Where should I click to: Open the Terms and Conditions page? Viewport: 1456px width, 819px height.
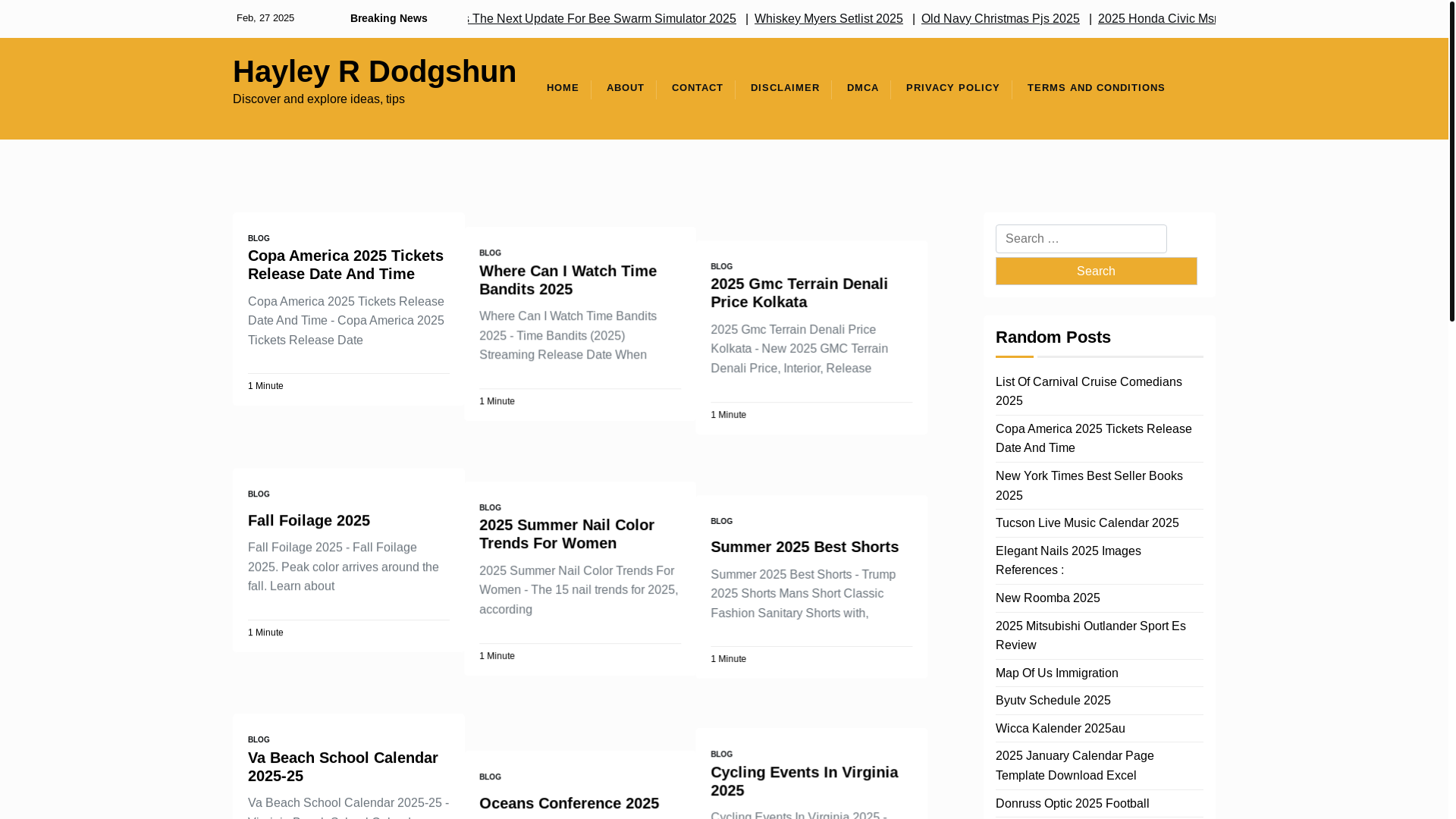1096,88
